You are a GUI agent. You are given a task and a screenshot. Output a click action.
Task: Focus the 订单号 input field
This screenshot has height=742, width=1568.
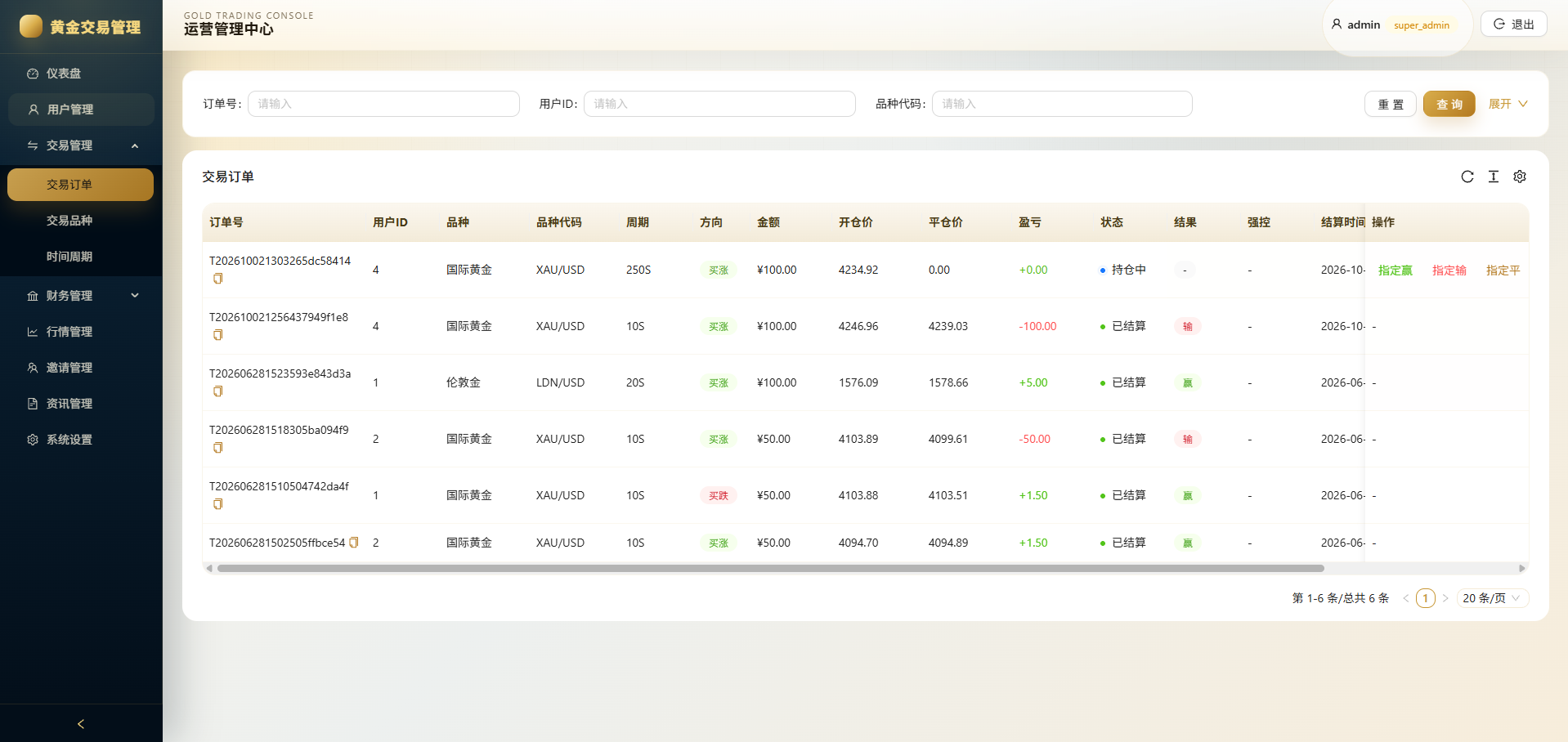(383, 104)
